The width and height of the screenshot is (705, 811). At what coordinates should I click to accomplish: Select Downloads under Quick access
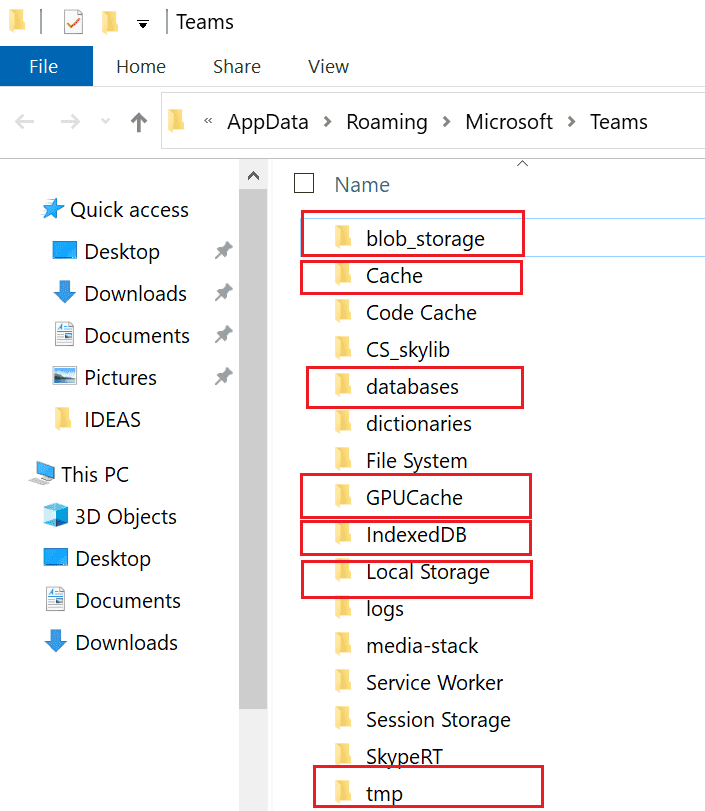[x=135, y=294]
